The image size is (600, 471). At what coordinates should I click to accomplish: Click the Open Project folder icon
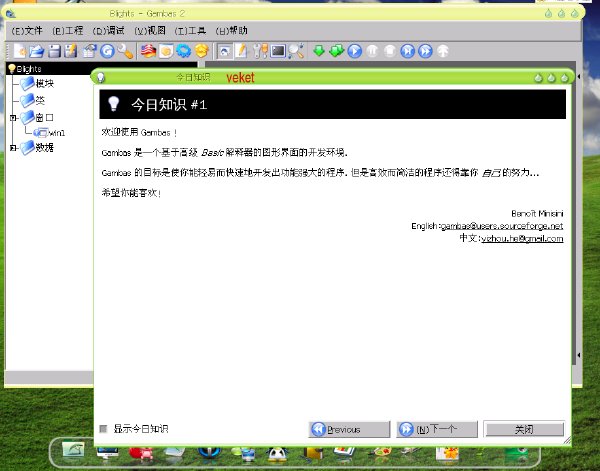pyautogui.click(x=37, y=51)
